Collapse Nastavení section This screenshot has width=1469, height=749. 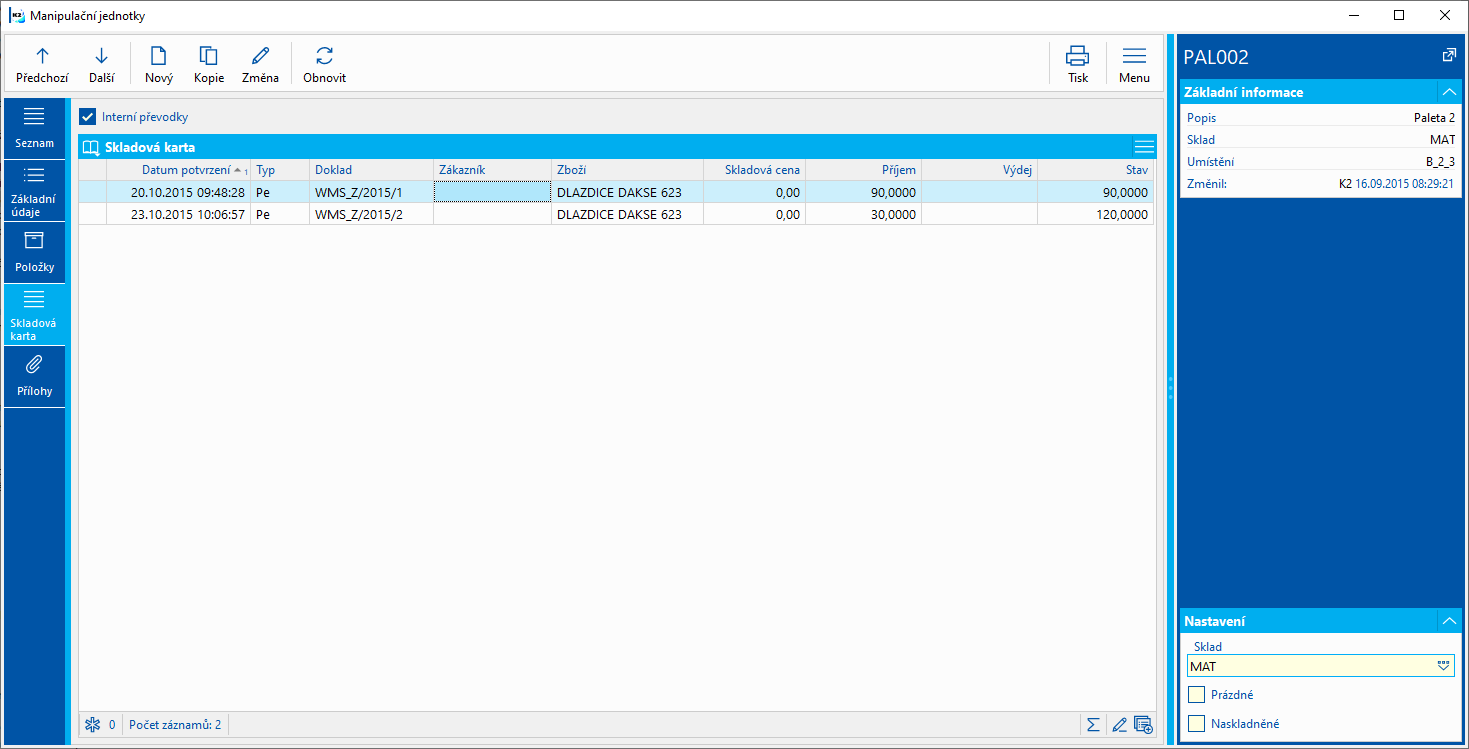click(1448, 621)
